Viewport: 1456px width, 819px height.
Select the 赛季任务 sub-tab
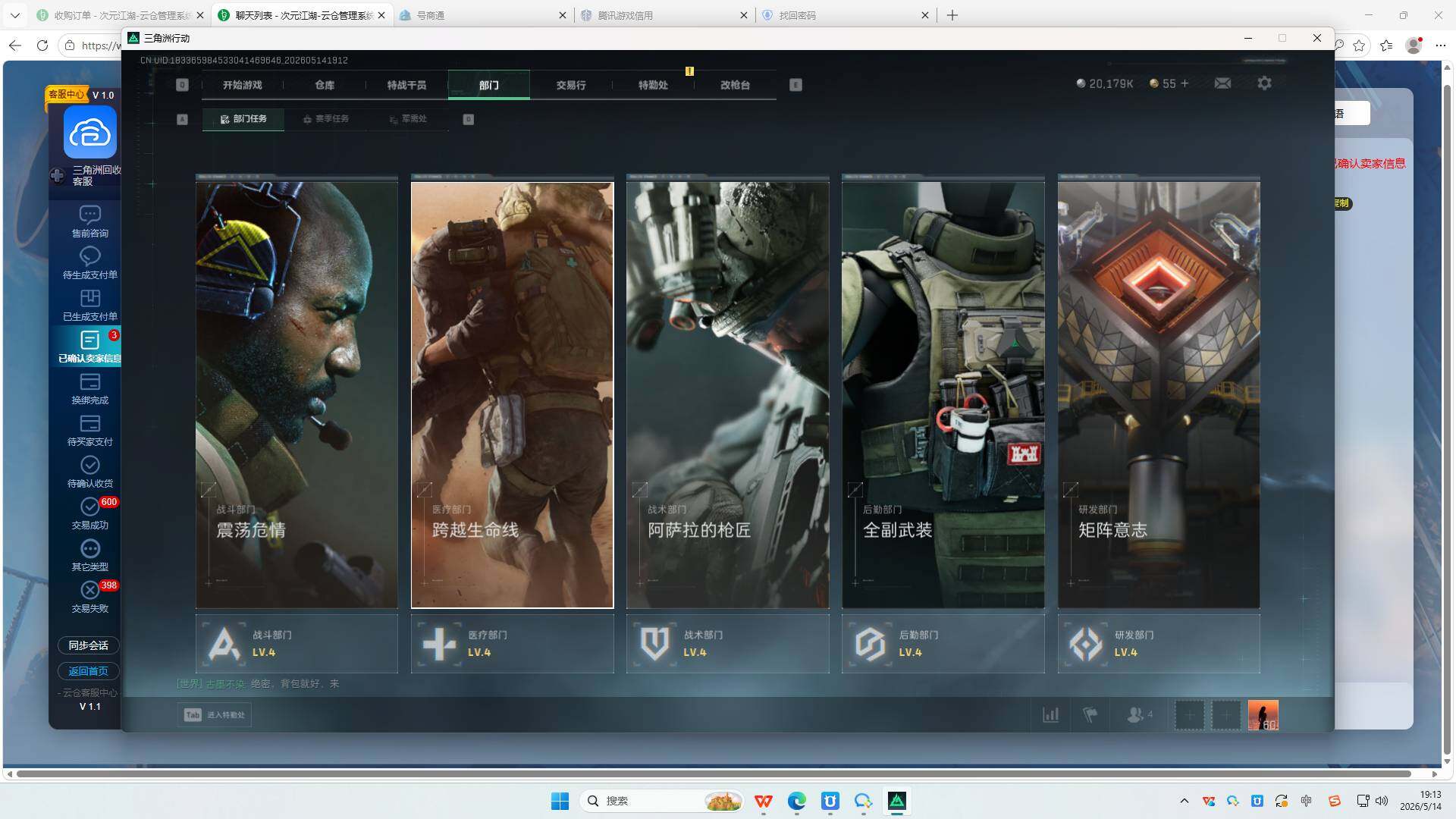pyautogui.click(x=326, y=119)
